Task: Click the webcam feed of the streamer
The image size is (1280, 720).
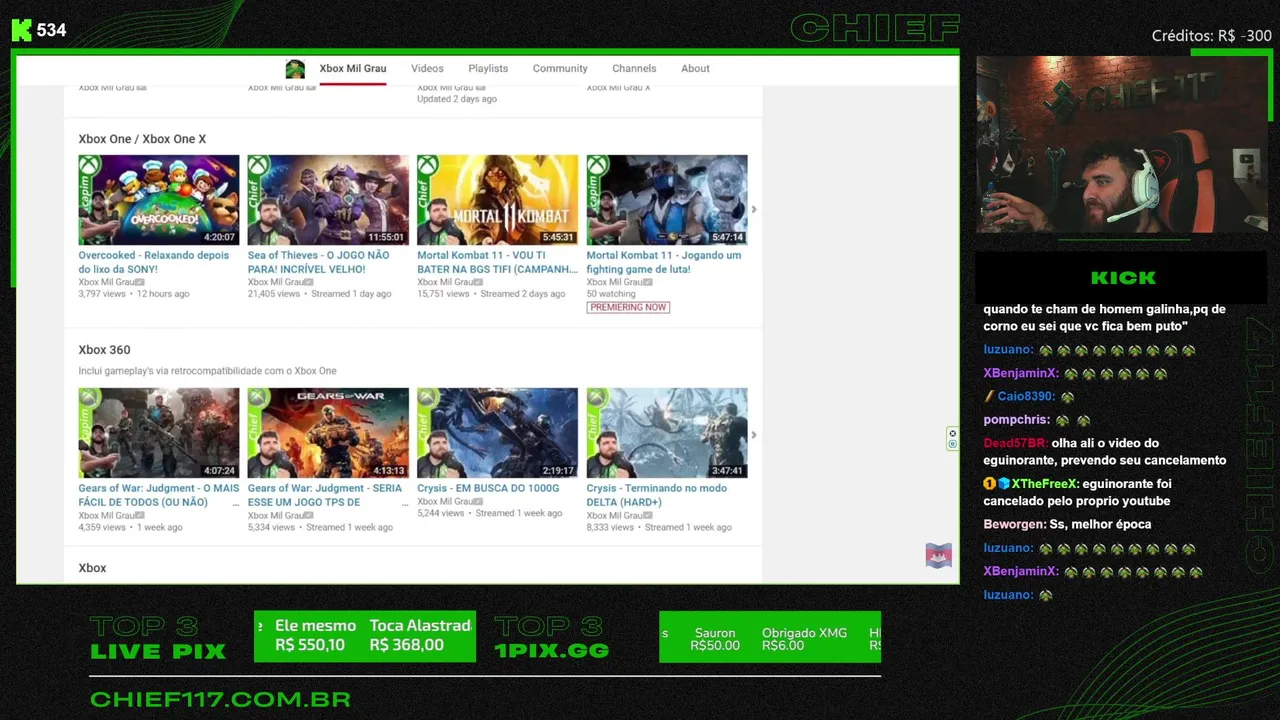Action: coord(1122,145)
